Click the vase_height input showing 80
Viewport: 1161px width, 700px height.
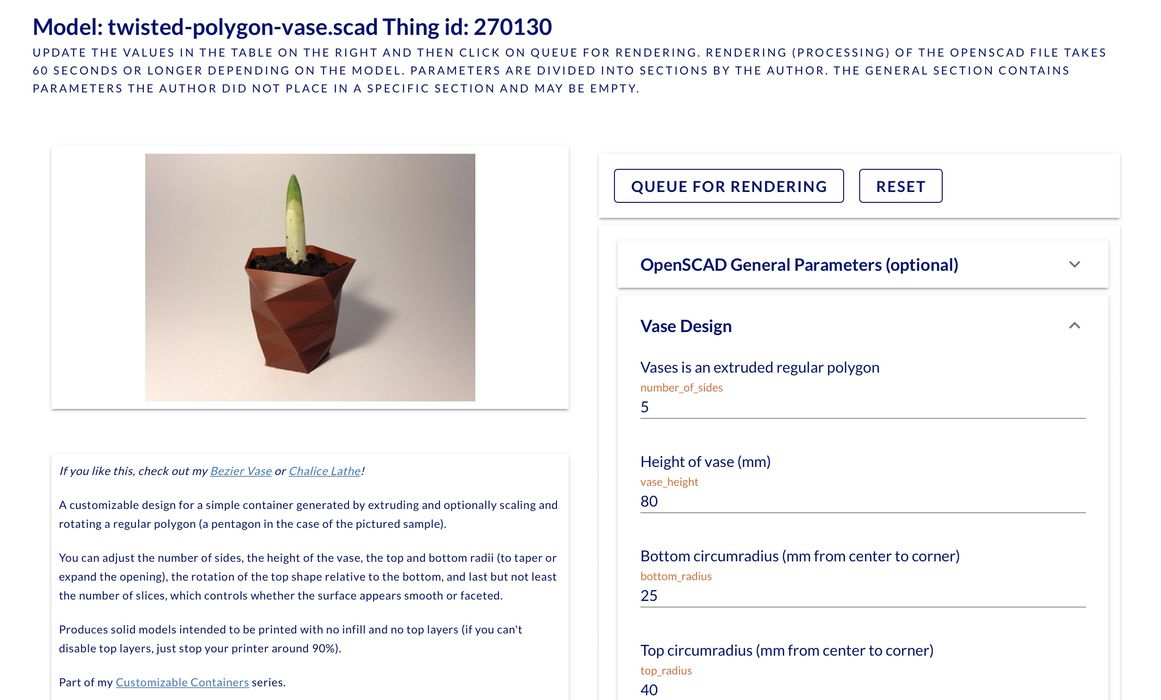pos(862,501)
